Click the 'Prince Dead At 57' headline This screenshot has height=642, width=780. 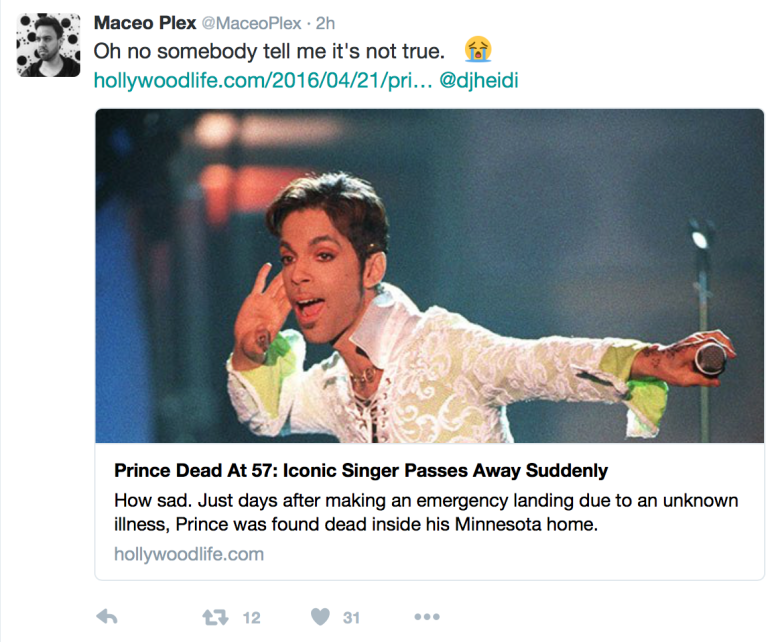click(x=361, y=470)
